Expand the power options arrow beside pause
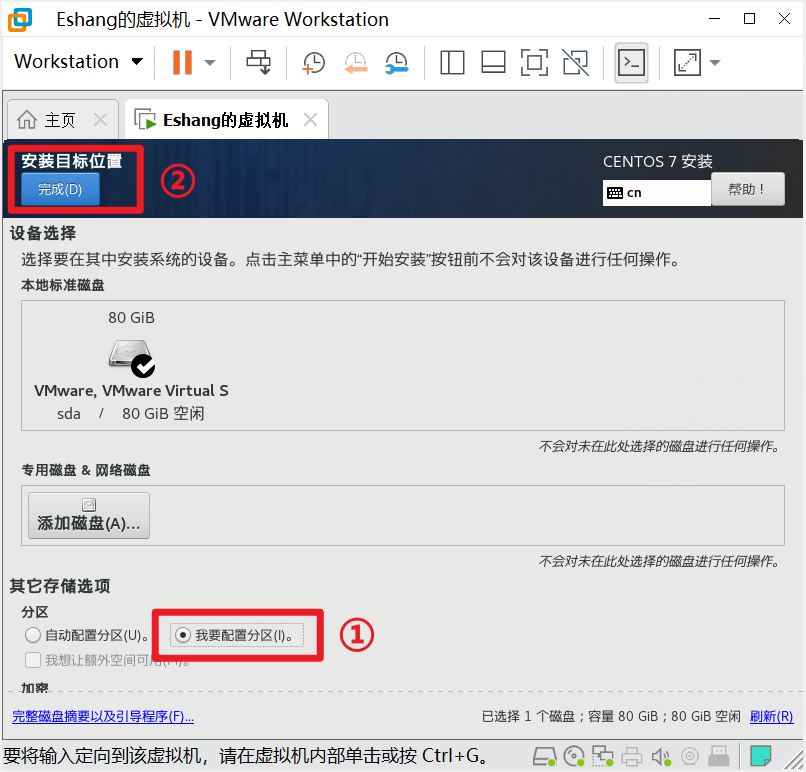This screenshot has width=806, height=772. 209,63
